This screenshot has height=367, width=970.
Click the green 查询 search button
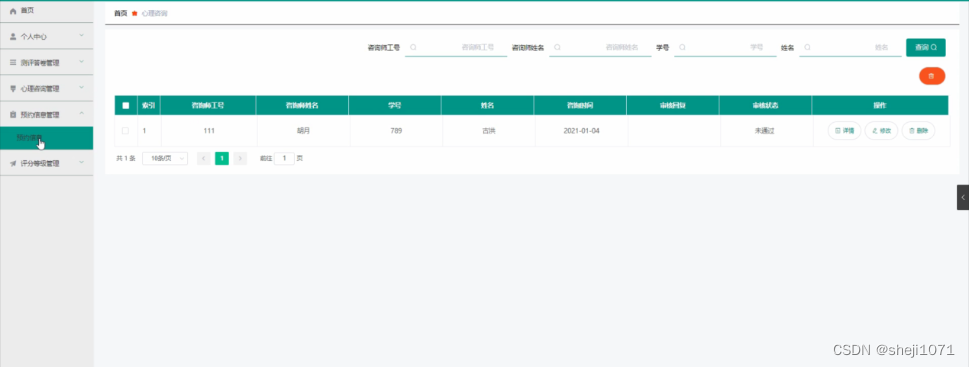(925, 48)
